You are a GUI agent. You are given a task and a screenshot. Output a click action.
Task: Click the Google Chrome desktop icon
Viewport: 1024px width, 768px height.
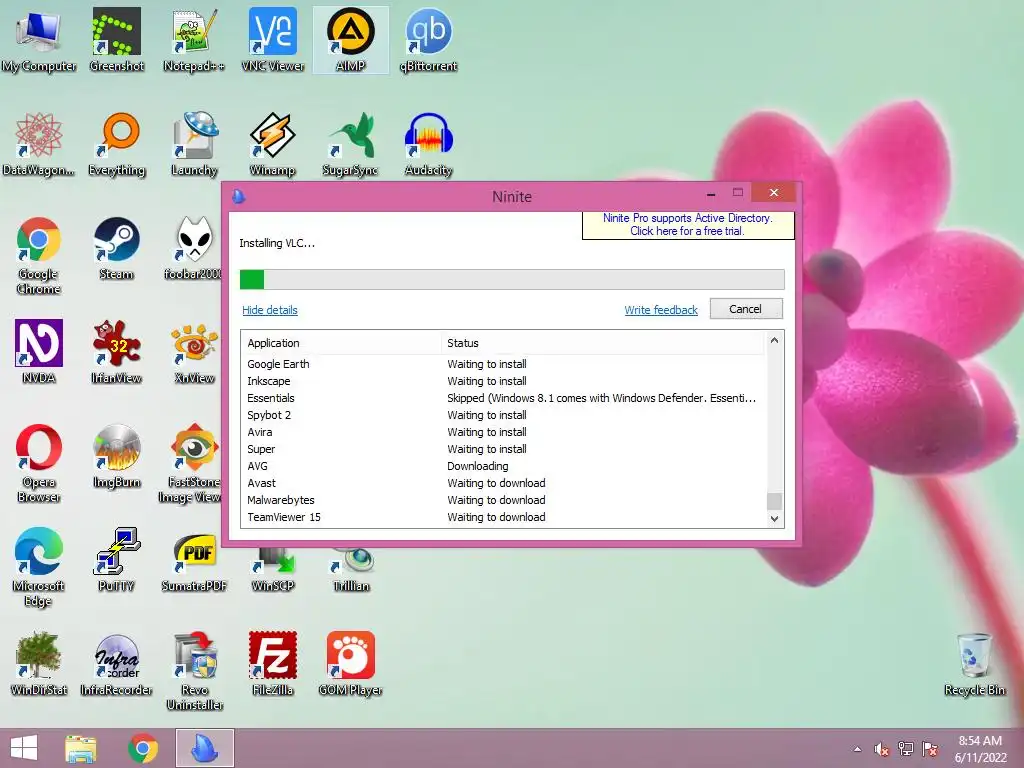(39, 255)
